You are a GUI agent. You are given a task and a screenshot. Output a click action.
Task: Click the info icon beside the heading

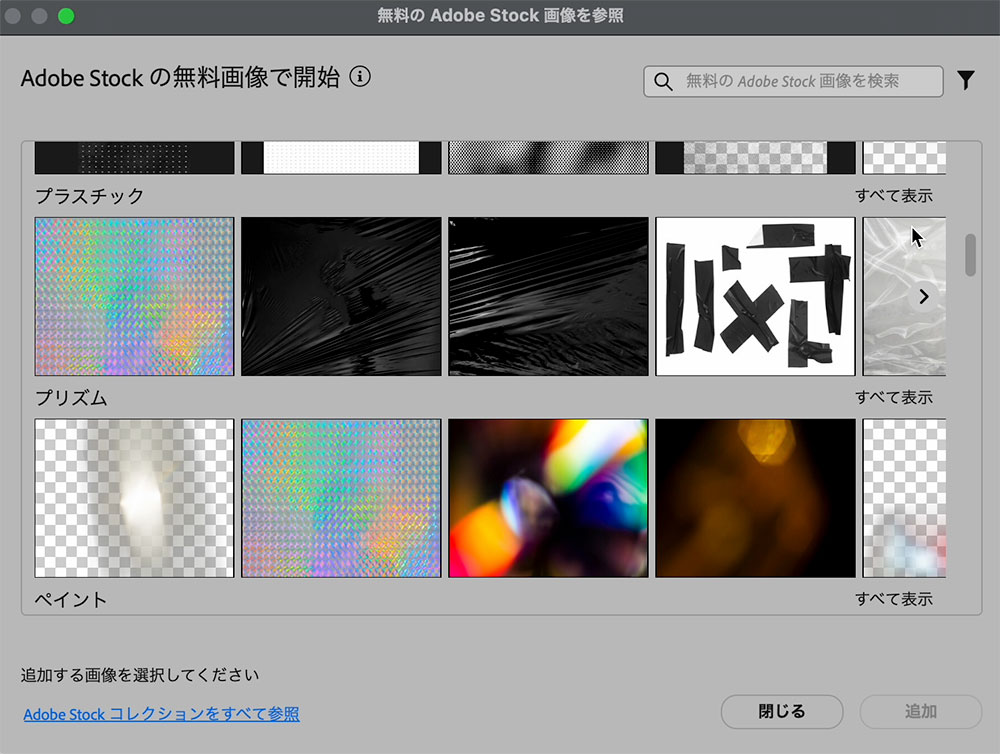(x=360, y=77)
